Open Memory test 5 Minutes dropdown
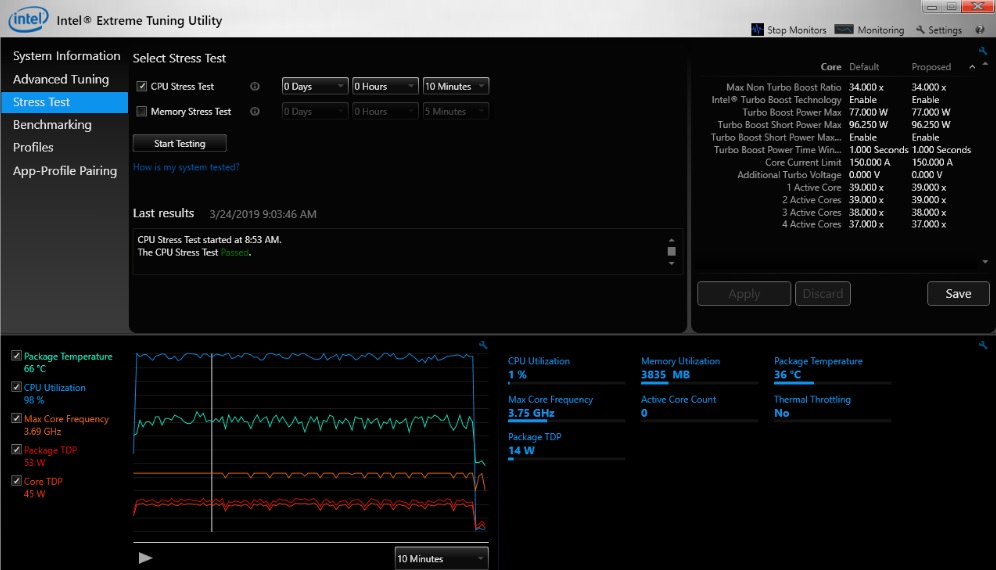Viewport: 996px width, 570px height. click(x=455, y=111)
